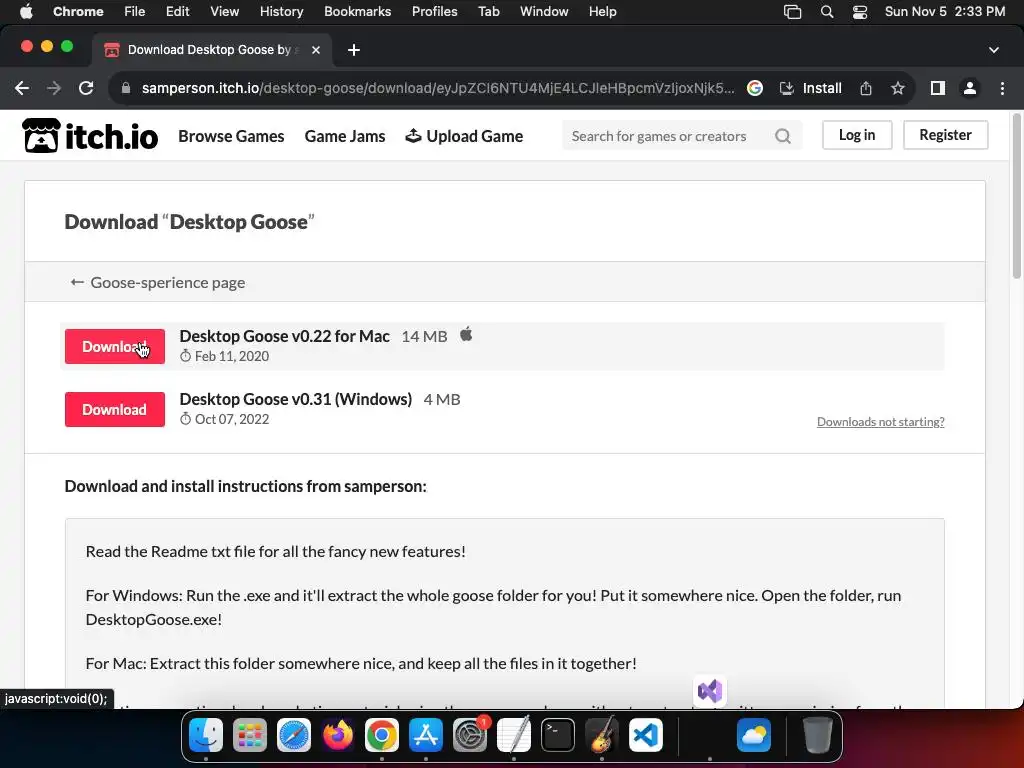Download Desktop Goose v0.31 (Windows)
This screenshot has height=768, width=1024.
[x=115, y=409]
